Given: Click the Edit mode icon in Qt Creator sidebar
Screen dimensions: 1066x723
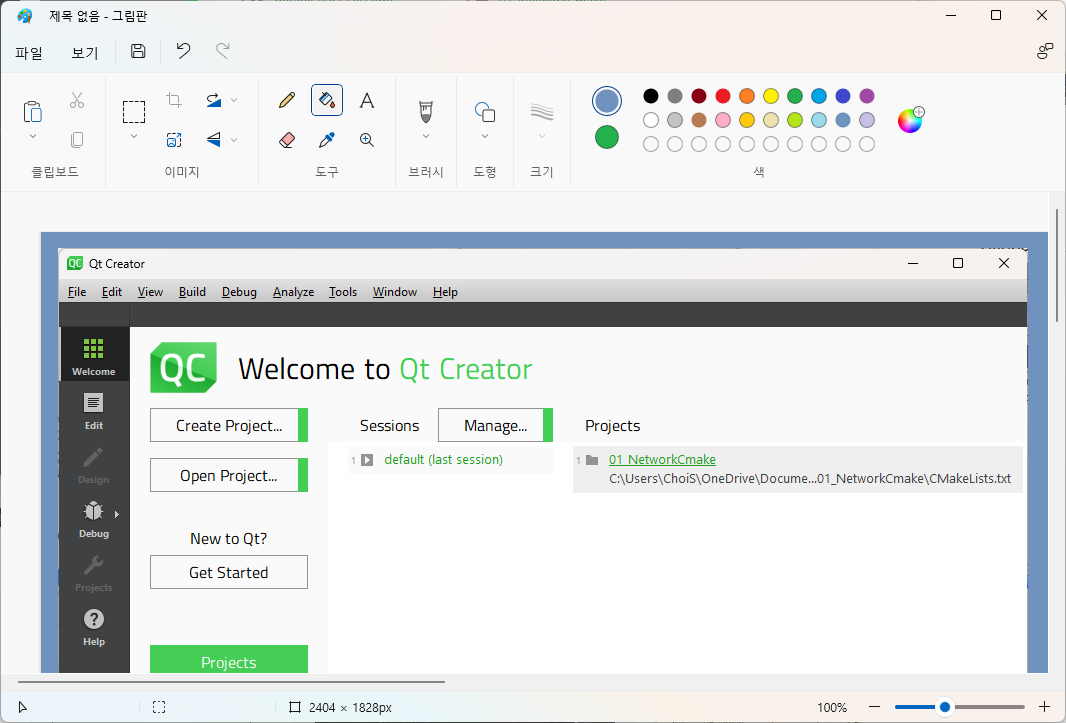Looking at the screenshot, I should tap(94, 411).
